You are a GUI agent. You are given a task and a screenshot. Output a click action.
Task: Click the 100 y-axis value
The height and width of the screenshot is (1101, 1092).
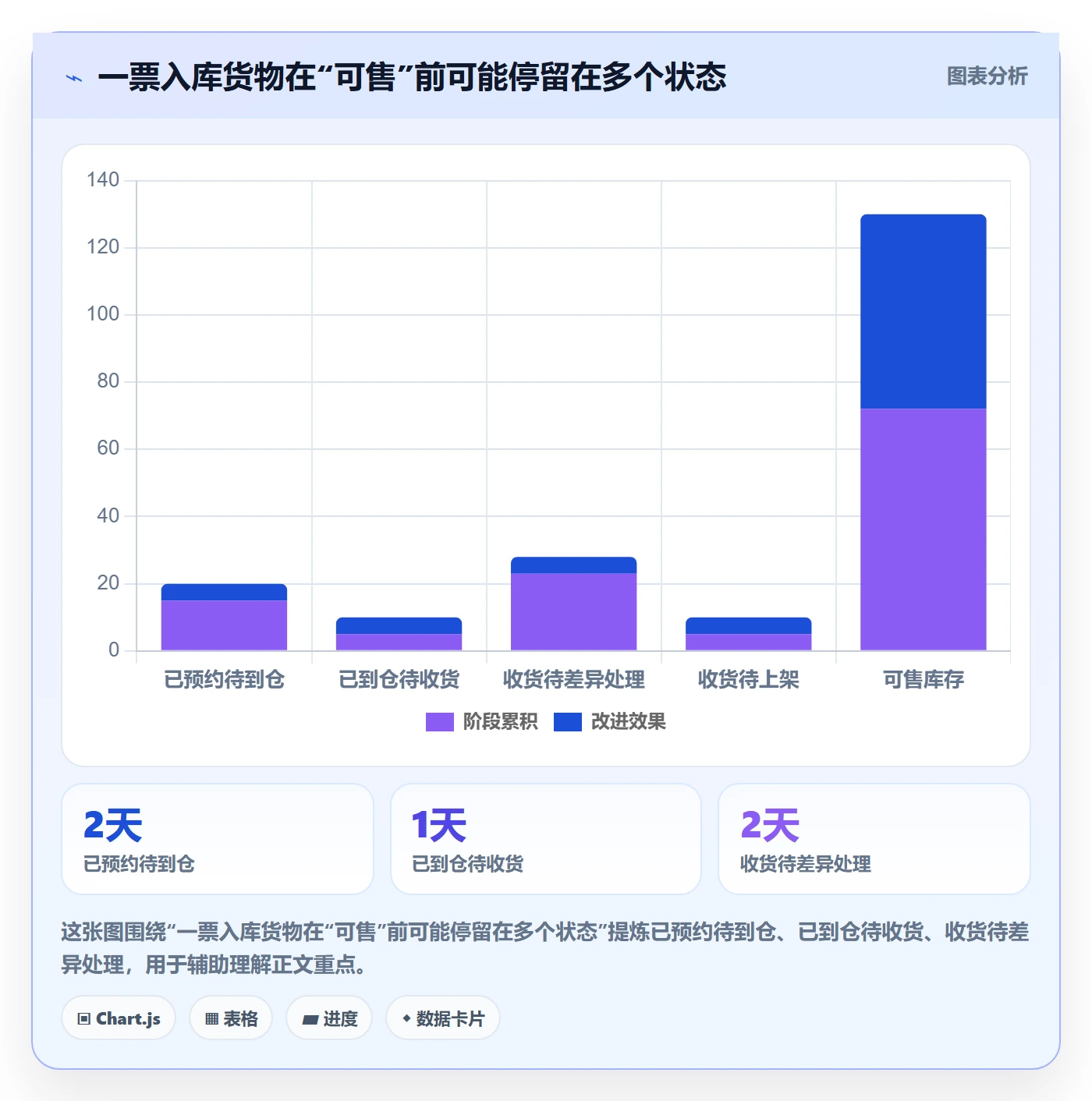pos(103,314)
